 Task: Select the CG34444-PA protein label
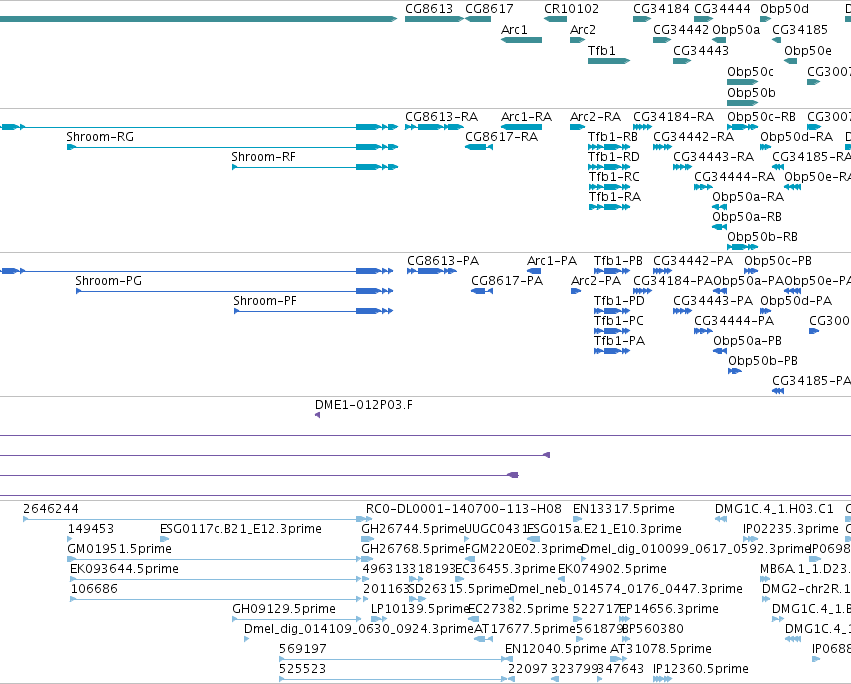[734, 321]
